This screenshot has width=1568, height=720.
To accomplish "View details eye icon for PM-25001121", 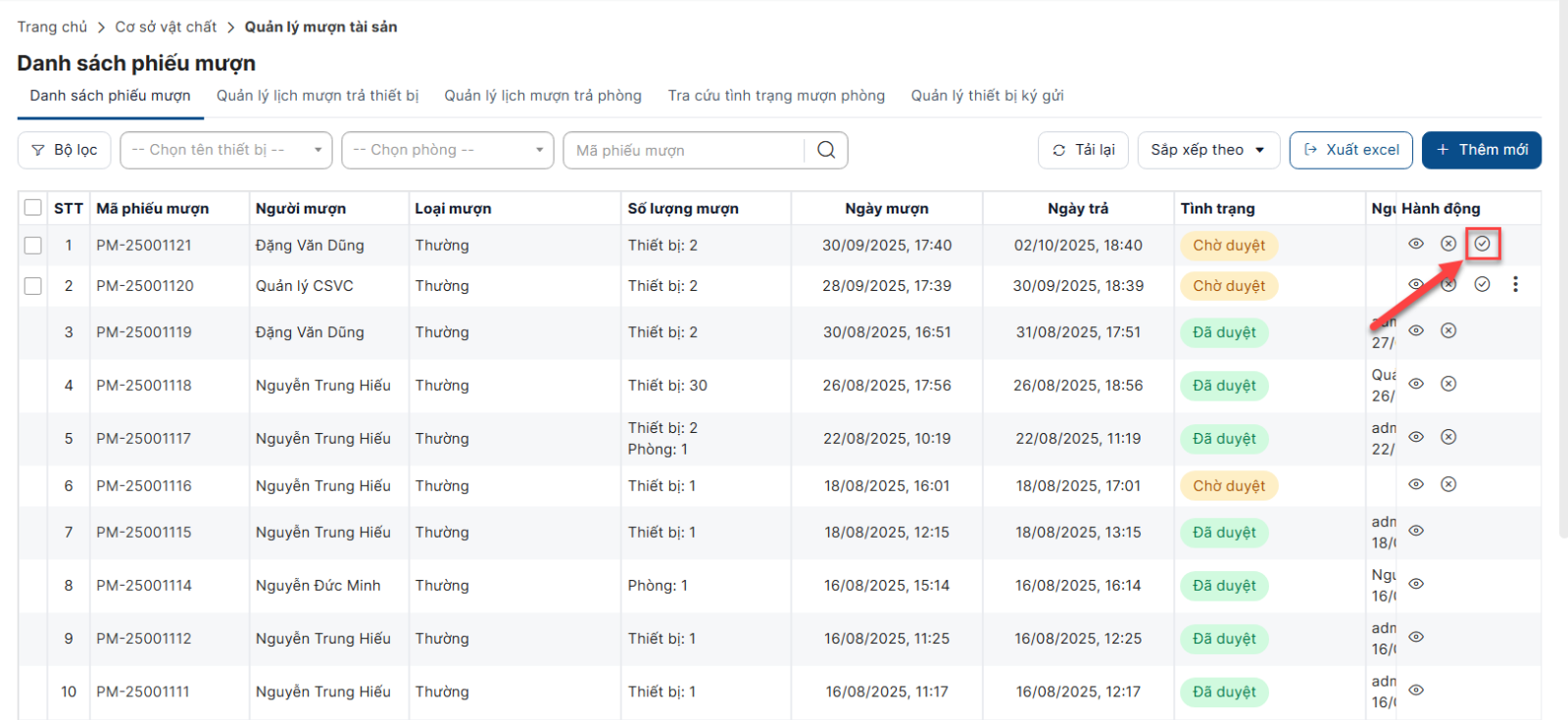I will (1416, 244).
